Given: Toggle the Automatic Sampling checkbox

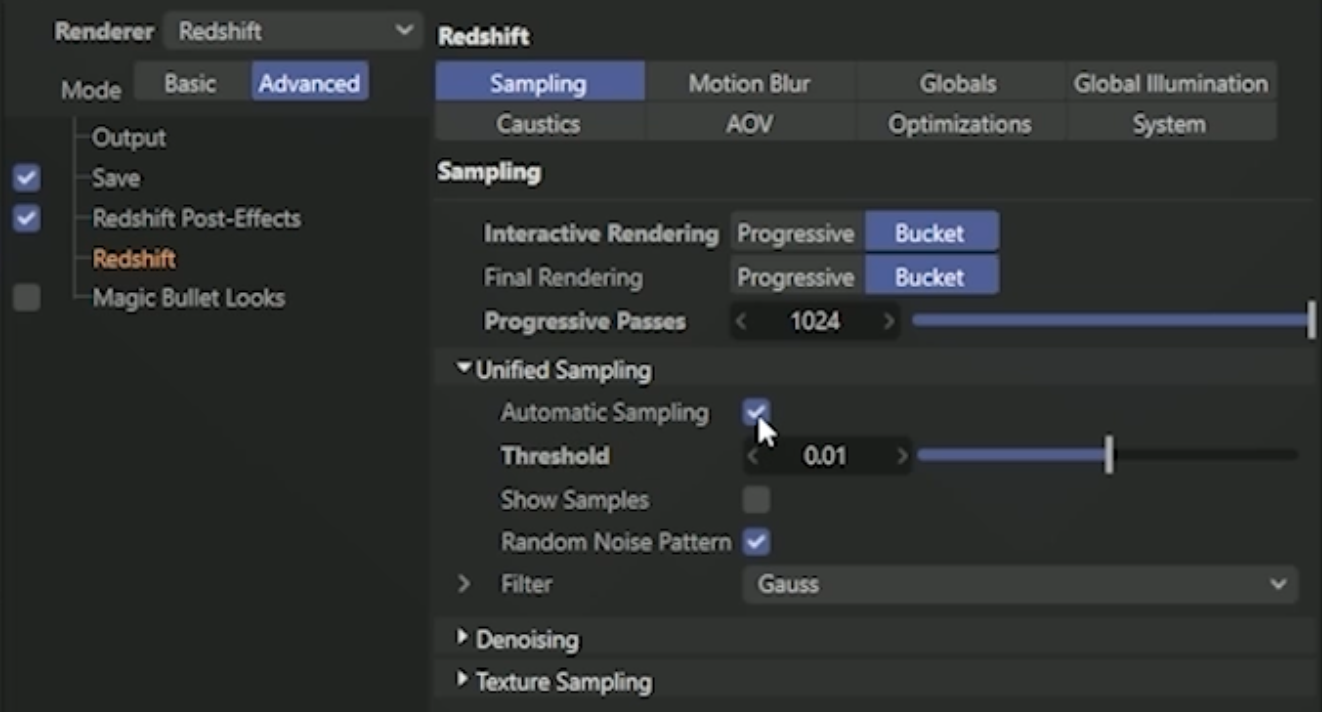Looking at the screenshot, I should pyautogui.click(x=757, y=412).
